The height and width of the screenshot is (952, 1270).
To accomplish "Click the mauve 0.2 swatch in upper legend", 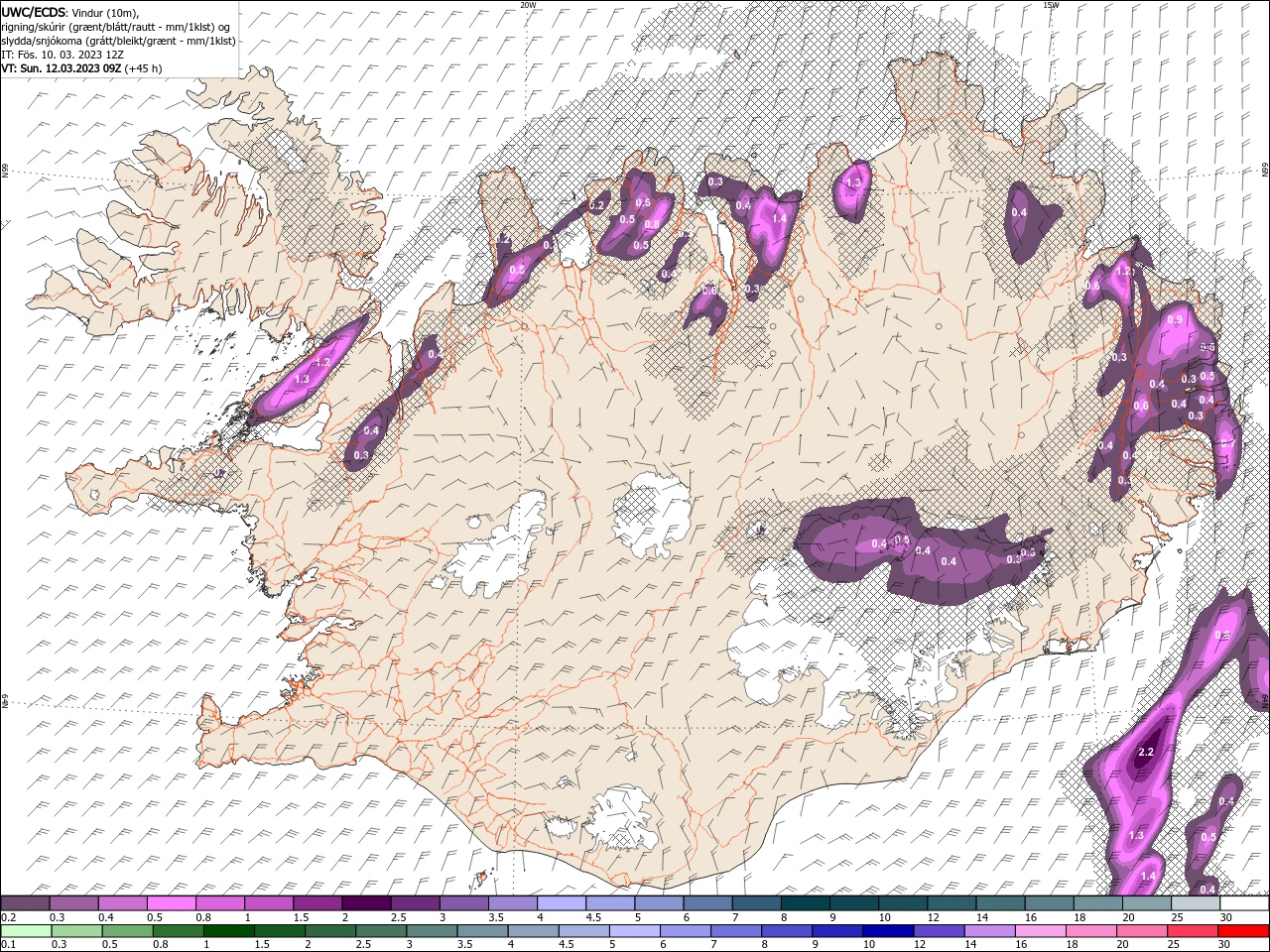I will point(25,903).
